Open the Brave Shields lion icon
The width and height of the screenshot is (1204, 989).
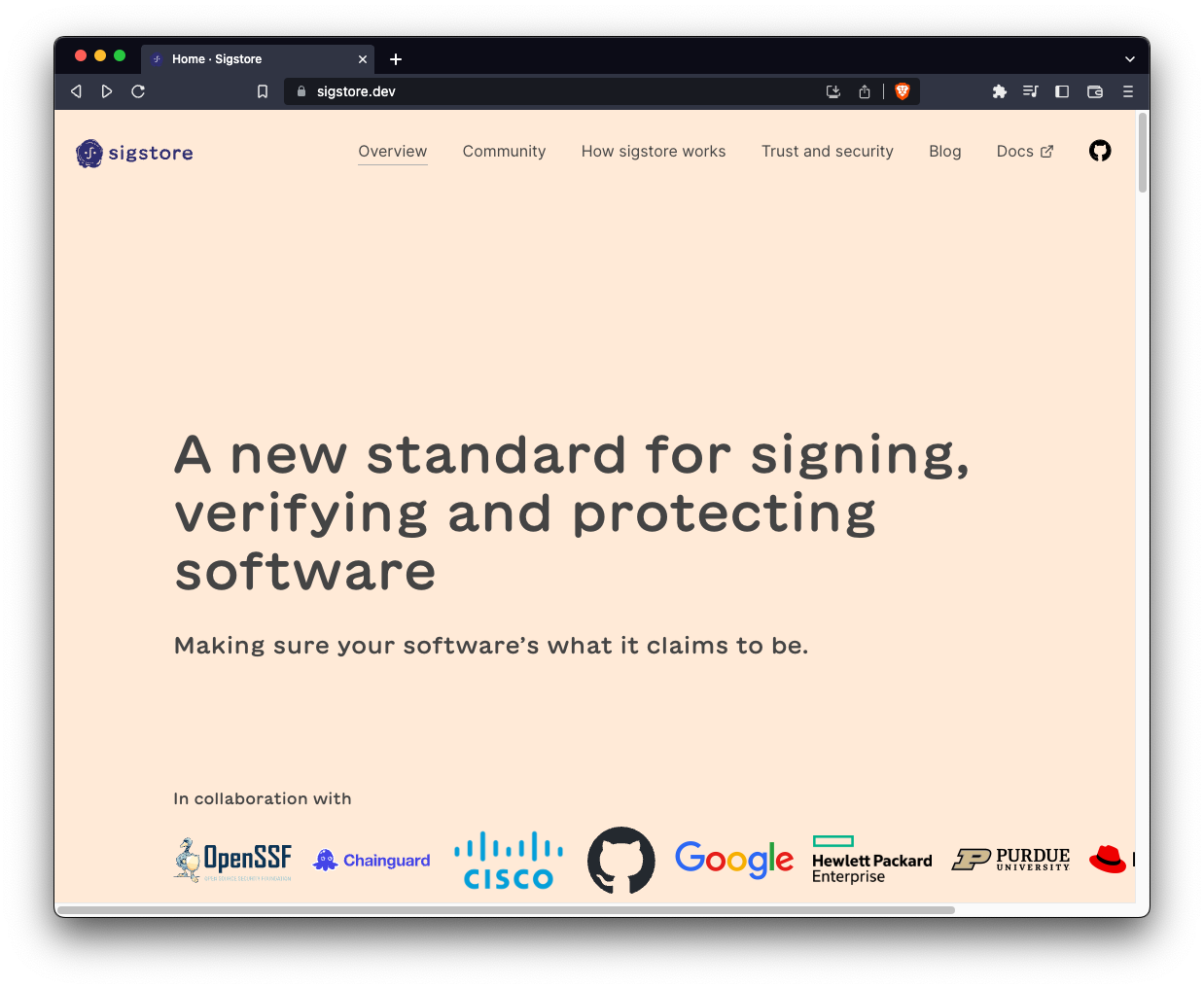pos(903,91)
